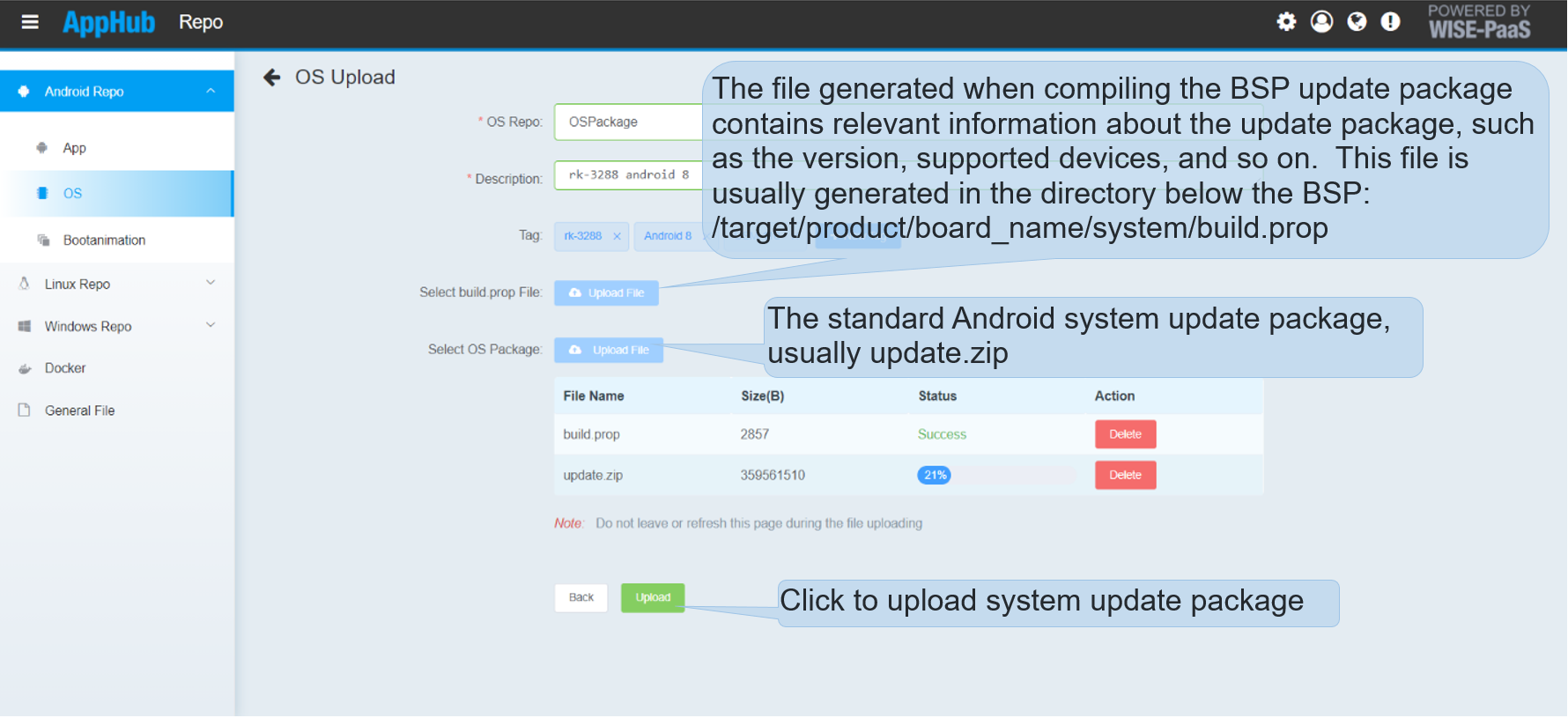Click the update.zip 21% progress bar
The height and width of the screenshot is (718, 1568).
pos(995,475)
